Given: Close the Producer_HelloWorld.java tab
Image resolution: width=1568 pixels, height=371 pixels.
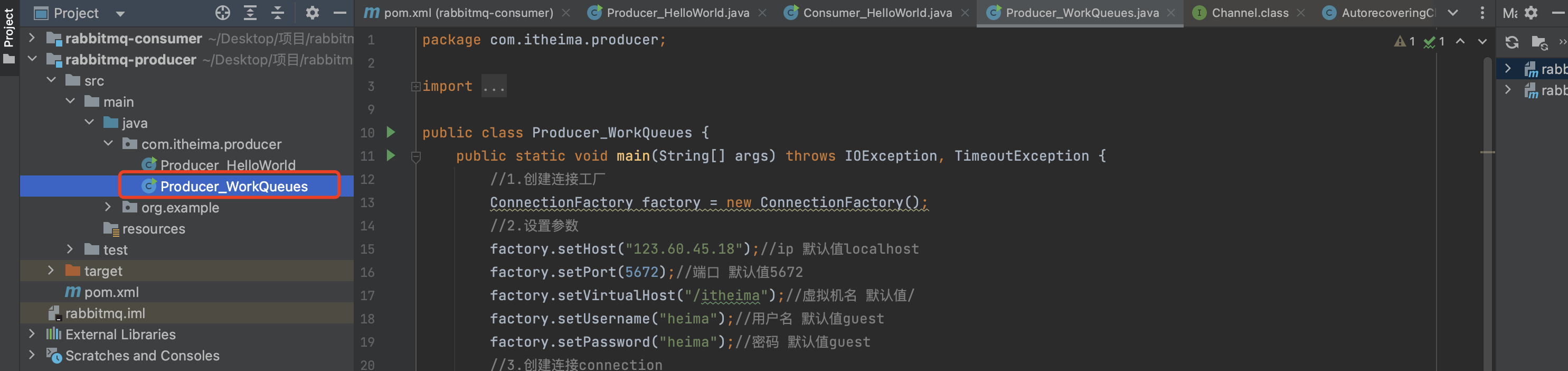Looking at the screenshot, I should tap(762, 13).
